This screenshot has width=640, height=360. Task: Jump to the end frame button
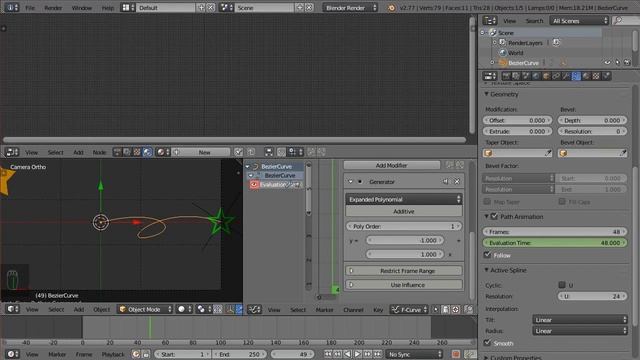(378, 354)
